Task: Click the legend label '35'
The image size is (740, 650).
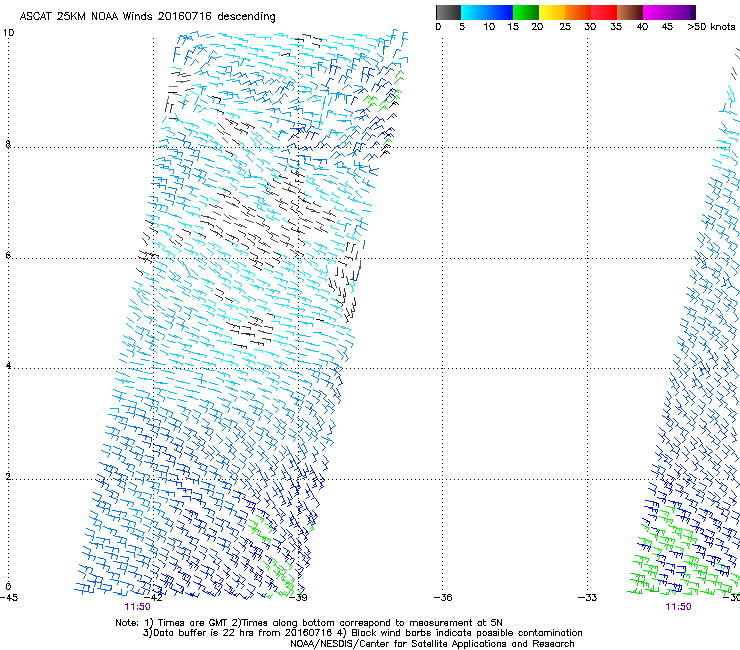Action: [x=616, y=27]
